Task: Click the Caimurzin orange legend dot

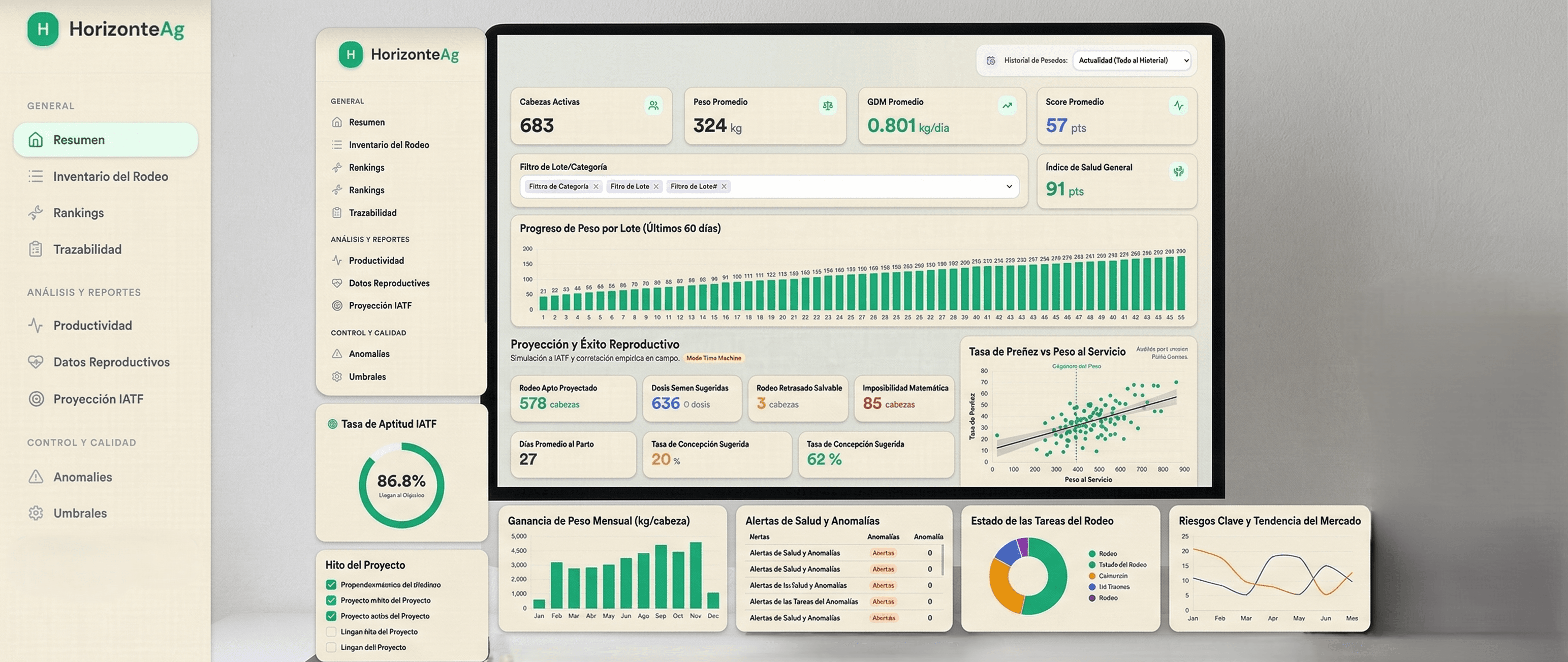Action: click(x=1092, y=576)
